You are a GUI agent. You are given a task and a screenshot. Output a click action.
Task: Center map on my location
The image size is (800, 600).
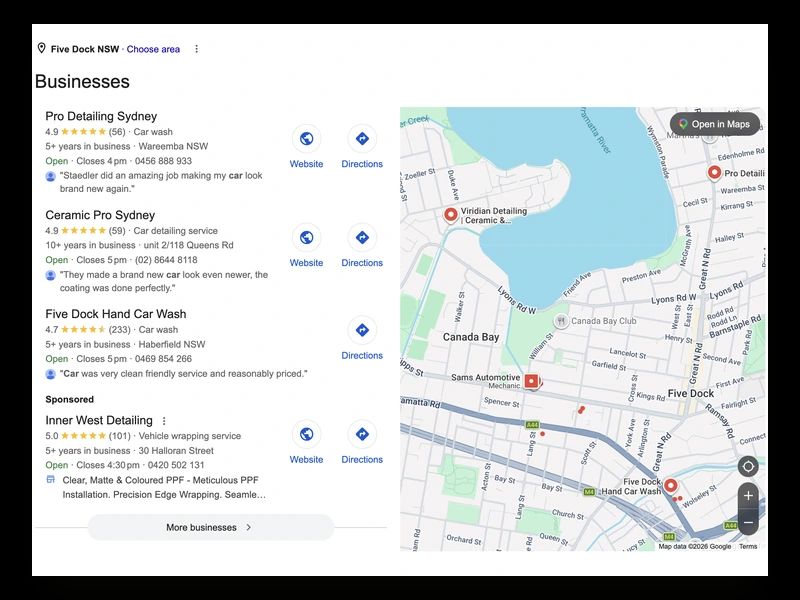tap(748, 466)
